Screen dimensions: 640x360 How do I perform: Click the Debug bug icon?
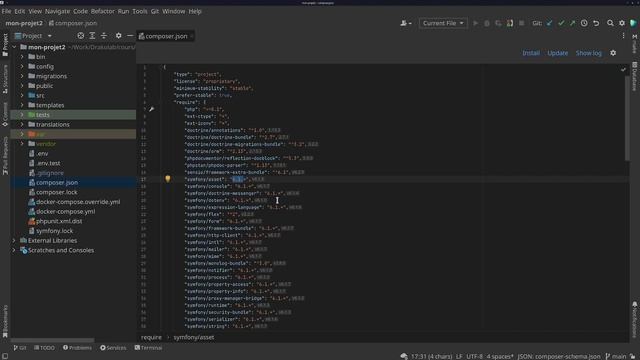(x=487, y=23)
